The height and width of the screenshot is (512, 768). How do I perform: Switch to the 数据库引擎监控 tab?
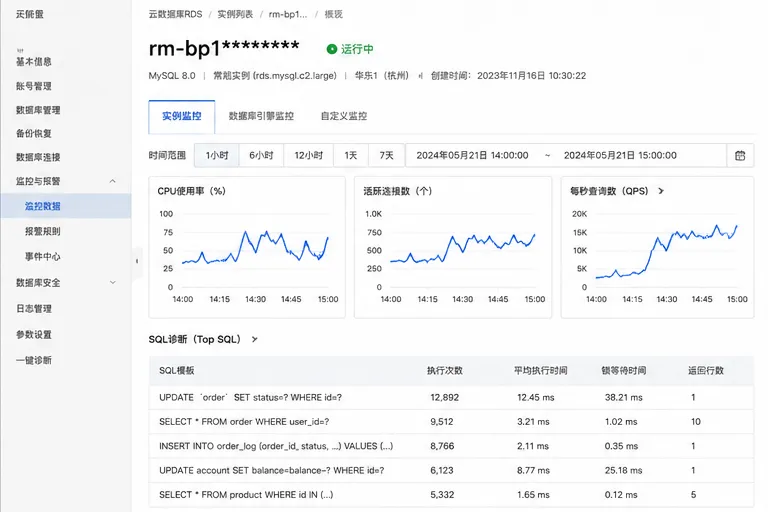(261, 116)
